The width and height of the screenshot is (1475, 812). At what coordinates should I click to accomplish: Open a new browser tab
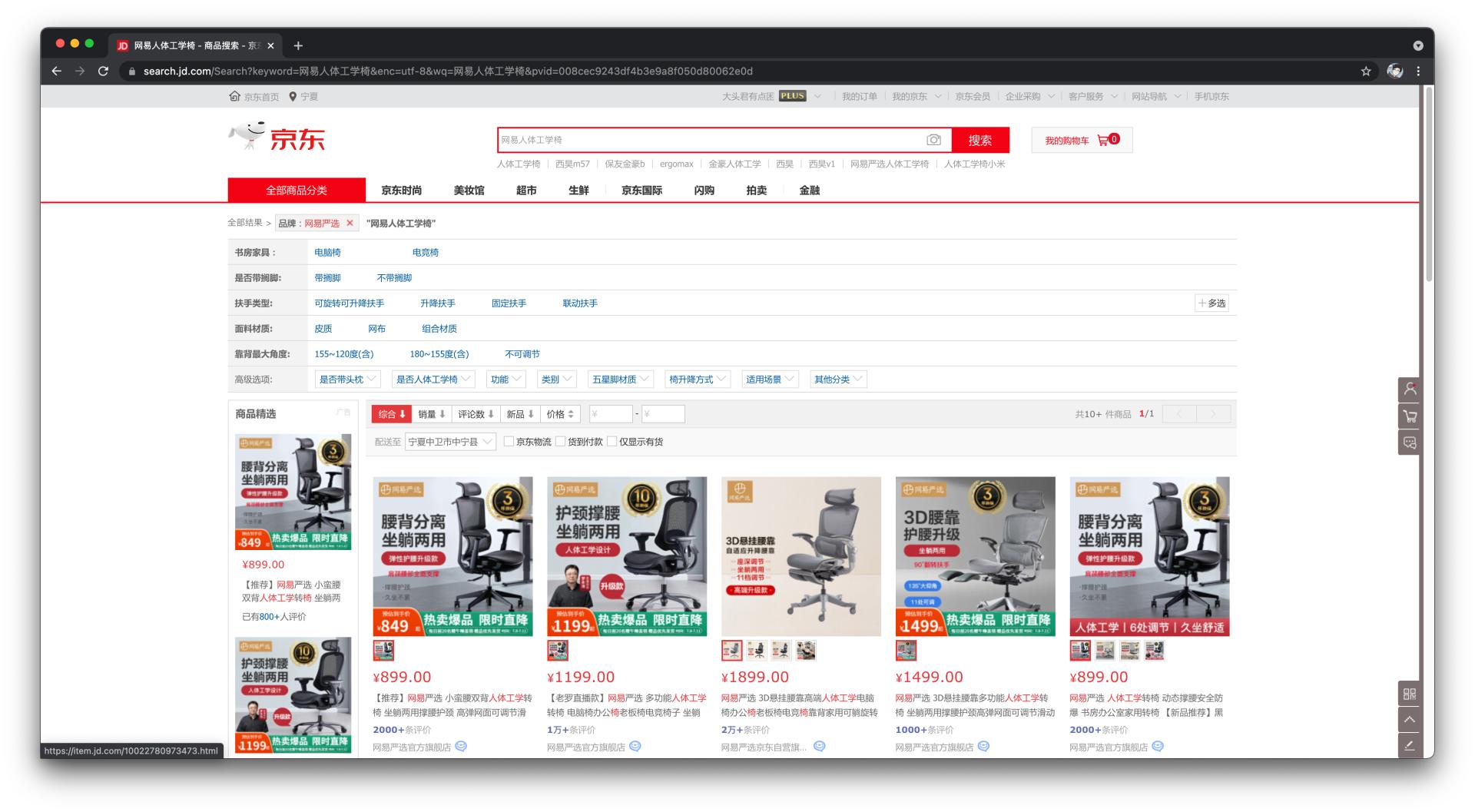(x=298, y=45)
